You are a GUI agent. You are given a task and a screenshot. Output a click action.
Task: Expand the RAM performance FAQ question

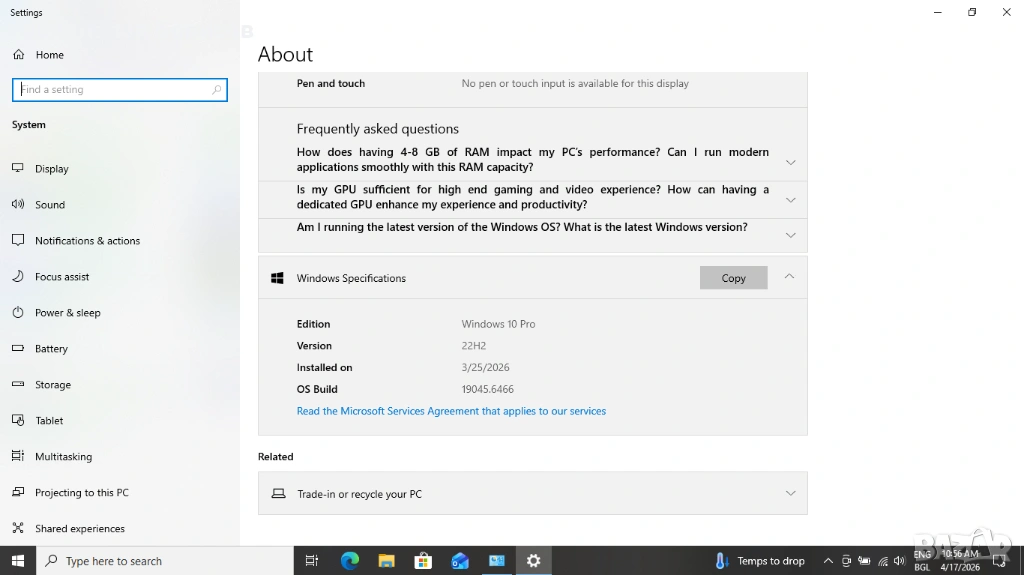[790, 162]
